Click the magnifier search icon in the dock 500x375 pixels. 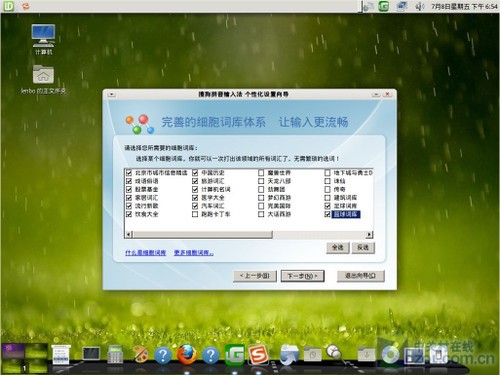(x=334, y=354)
